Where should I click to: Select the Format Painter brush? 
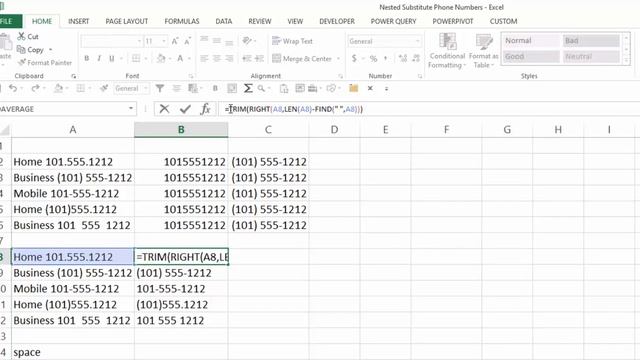(x=22, y=62)
